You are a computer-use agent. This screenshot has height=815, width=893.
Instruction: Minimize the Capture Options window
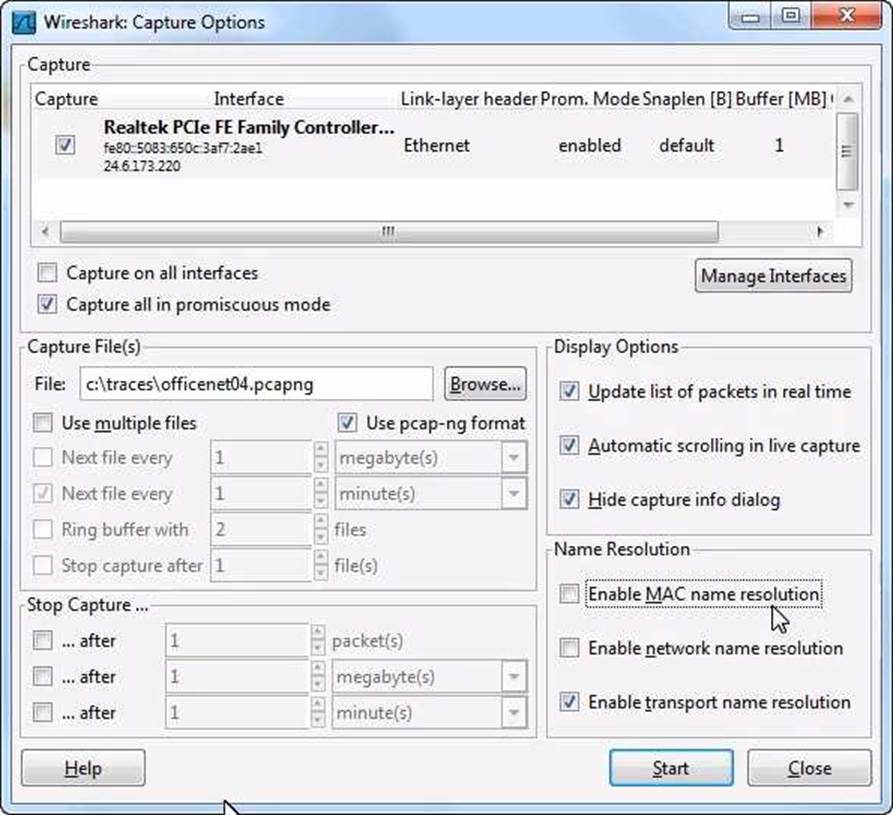pos(750,16)
